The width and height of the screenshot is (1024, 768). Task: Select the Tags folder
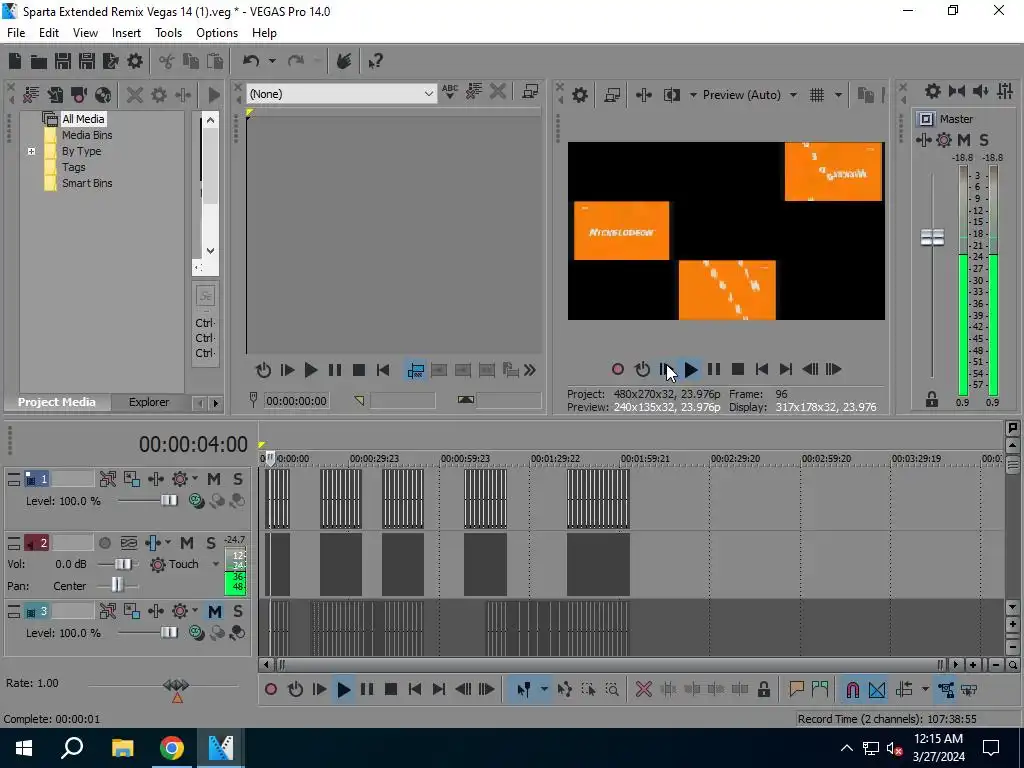pos(74,167)
